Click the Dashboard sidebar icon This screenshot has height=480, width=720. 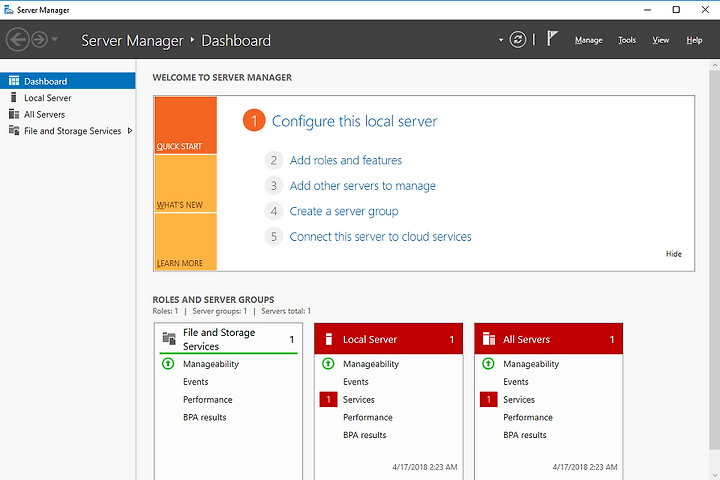(14, 81)
